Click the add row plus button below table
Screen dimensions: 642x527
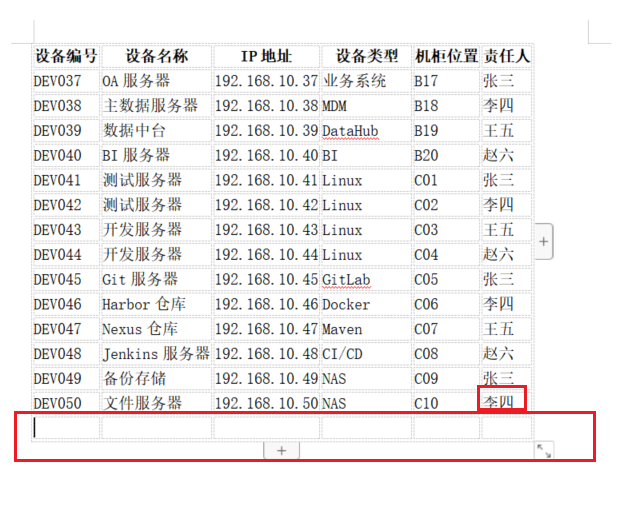[x=281, y=451]
